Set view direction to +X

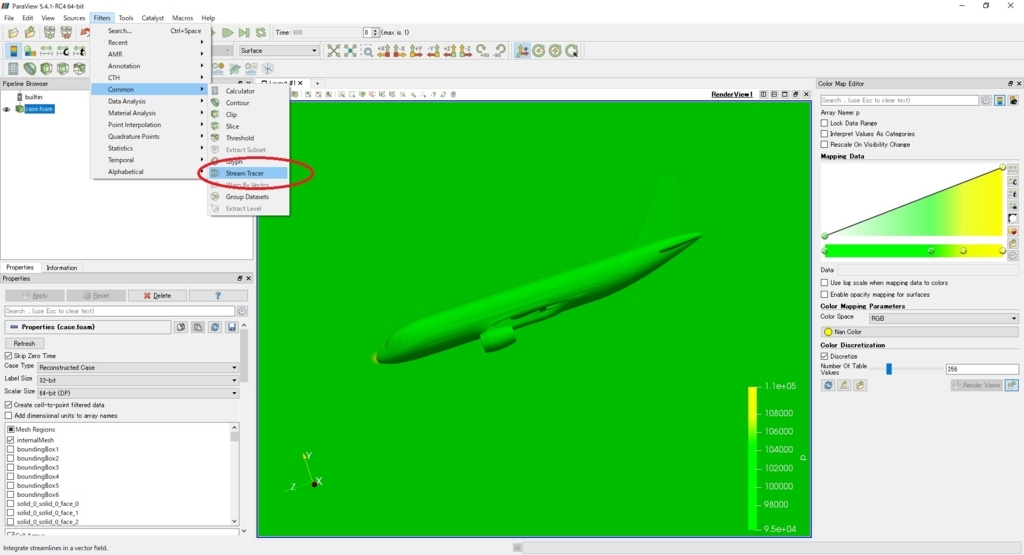(383, 51)
